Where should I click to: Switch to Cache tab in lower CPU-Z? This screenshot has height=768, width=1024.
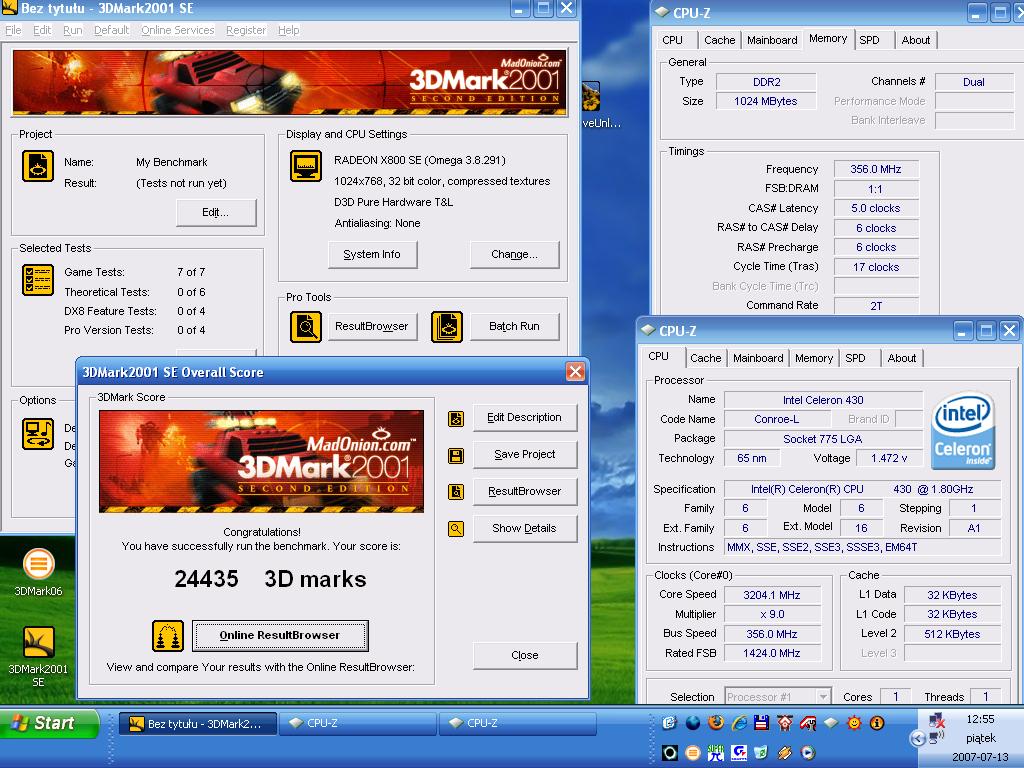point(705,358)
